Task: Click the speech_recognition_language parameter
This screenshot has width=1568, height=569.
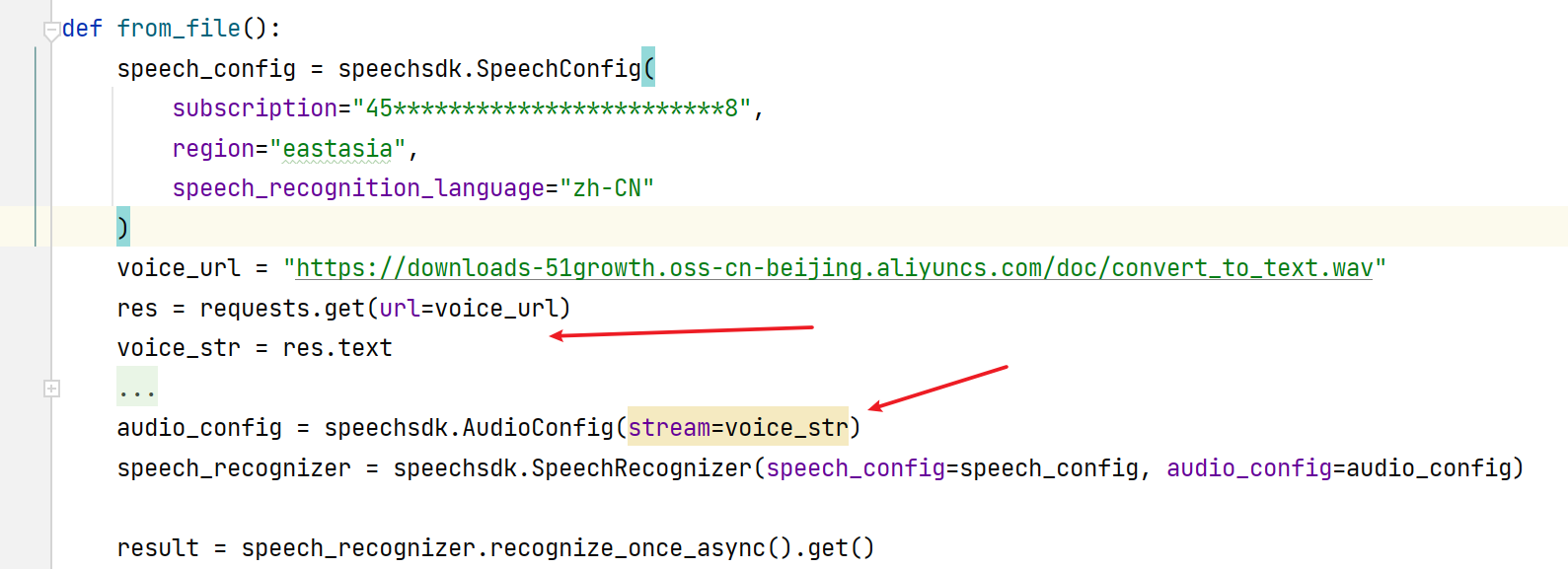Action: (x=358, y=188)
